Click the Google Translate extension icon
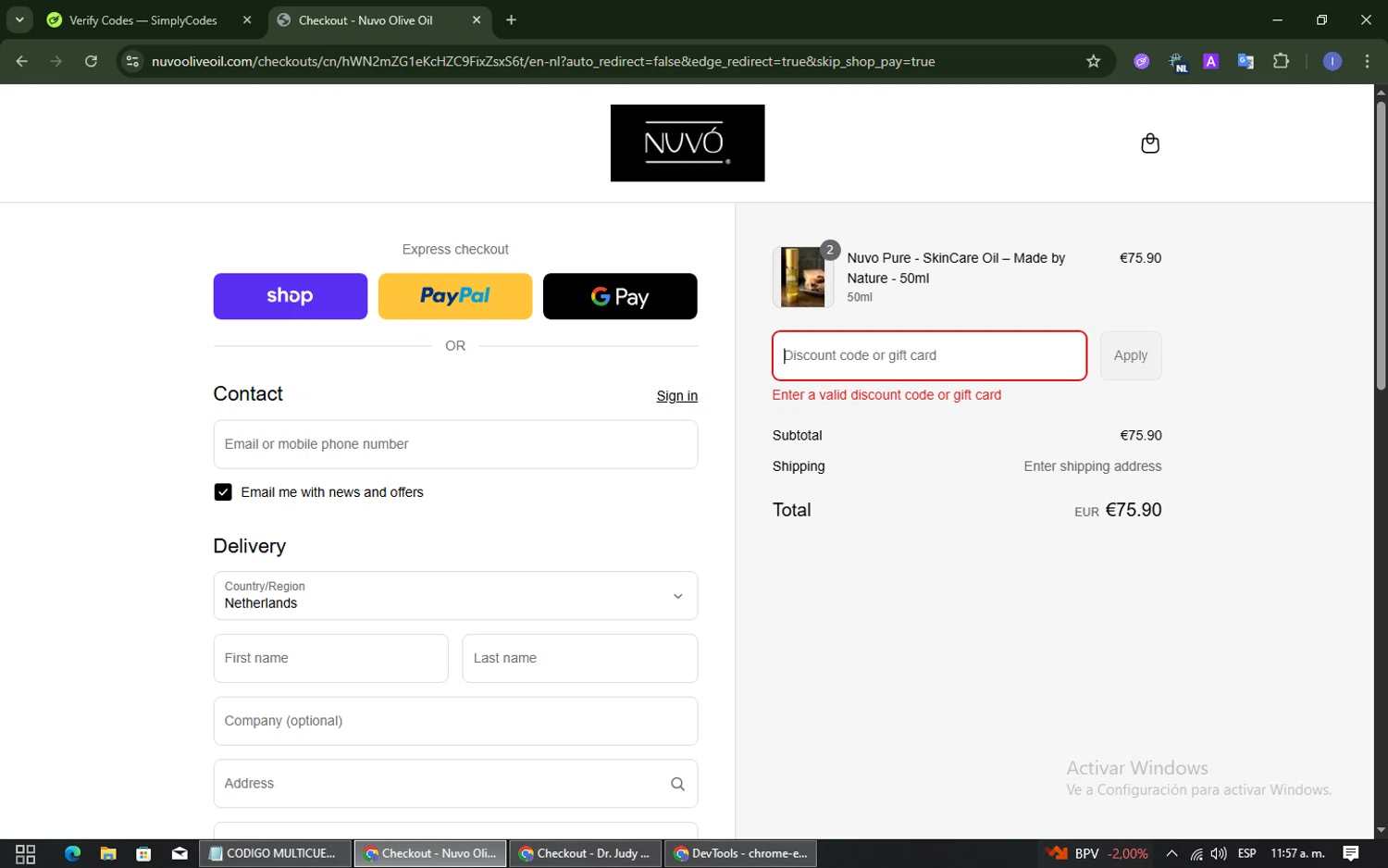This screenshot has width=1388, height=868. pyautogui.click(x=1245, y=61)
